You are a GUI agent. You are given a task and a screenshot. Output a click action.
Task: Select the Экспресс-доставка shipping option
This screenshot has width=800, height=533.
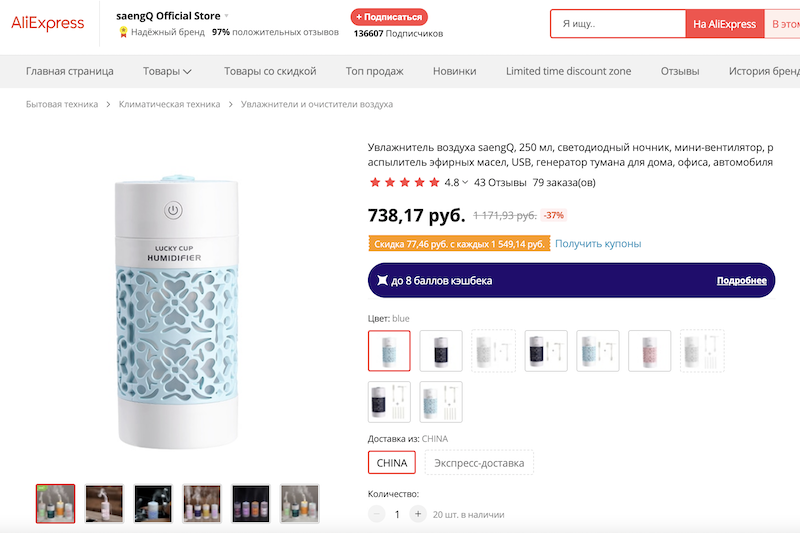click(479, 463)
